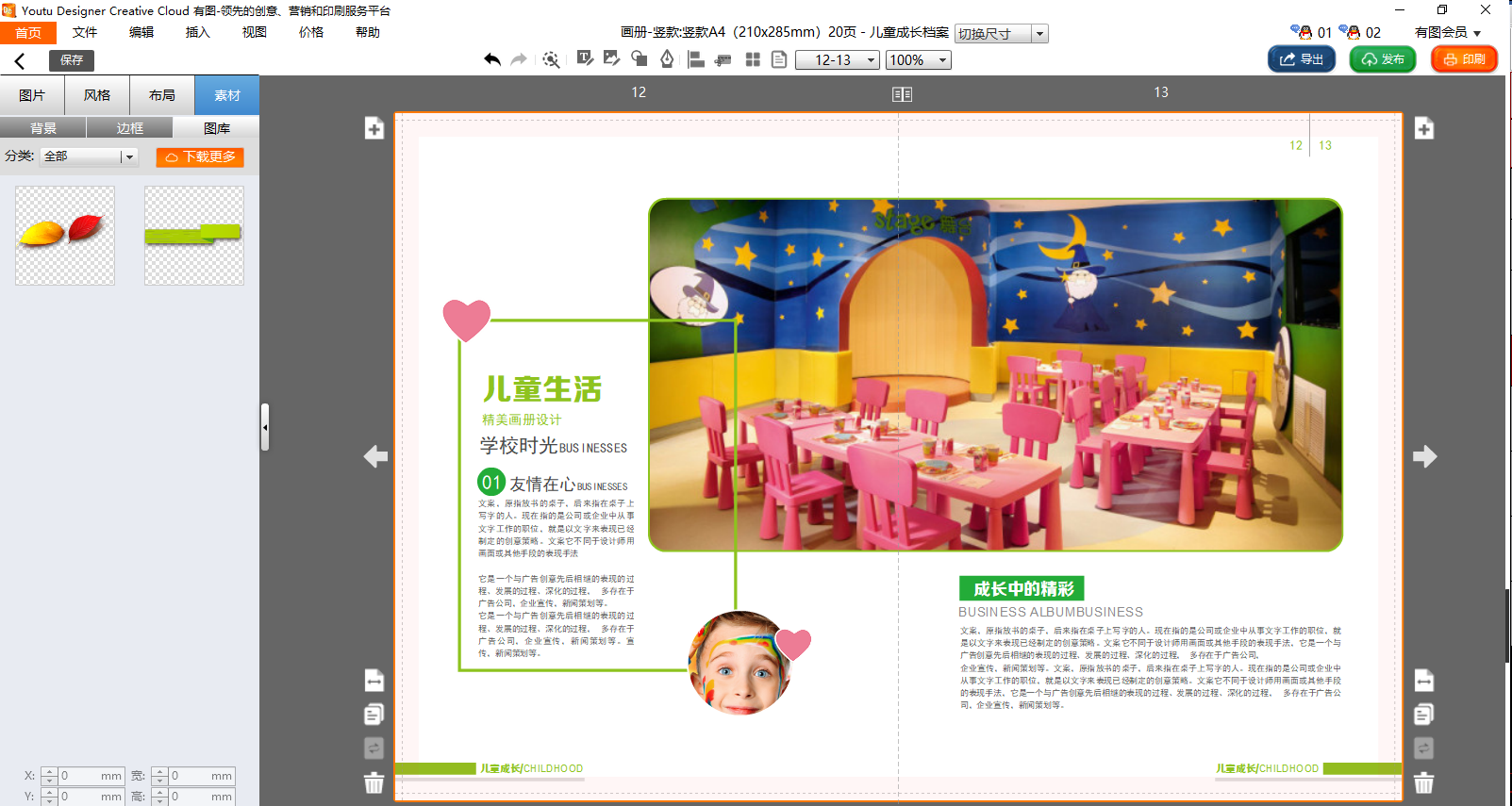This screenshot has width=1512, height=806.
Task: Open the 插入 menu
Action: click(x=197, y=32)
